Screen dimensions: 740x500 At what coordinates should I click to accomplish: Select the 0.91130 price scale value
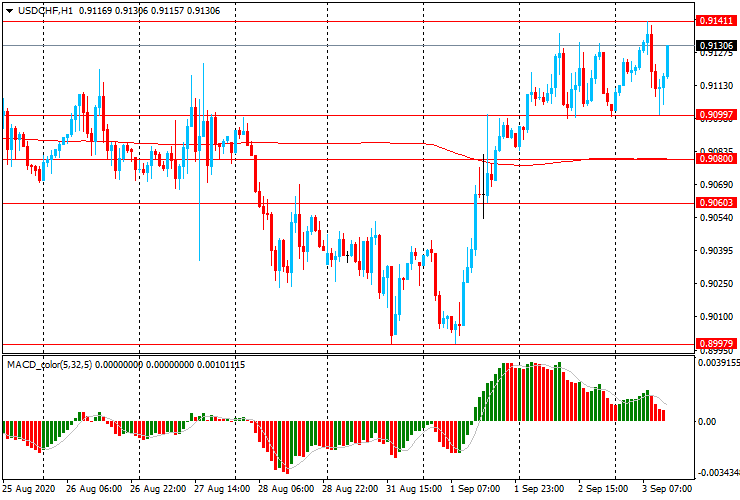pos(716,86)
